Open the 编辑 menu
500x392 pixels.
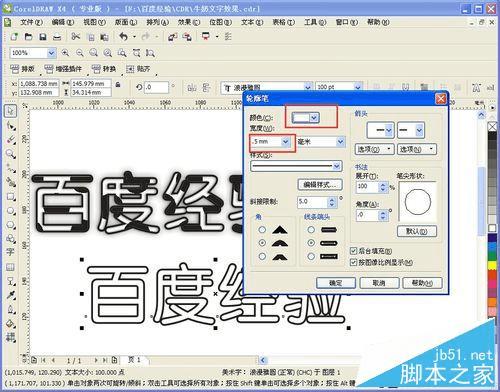pyautogui.click(x=62, y=22)
